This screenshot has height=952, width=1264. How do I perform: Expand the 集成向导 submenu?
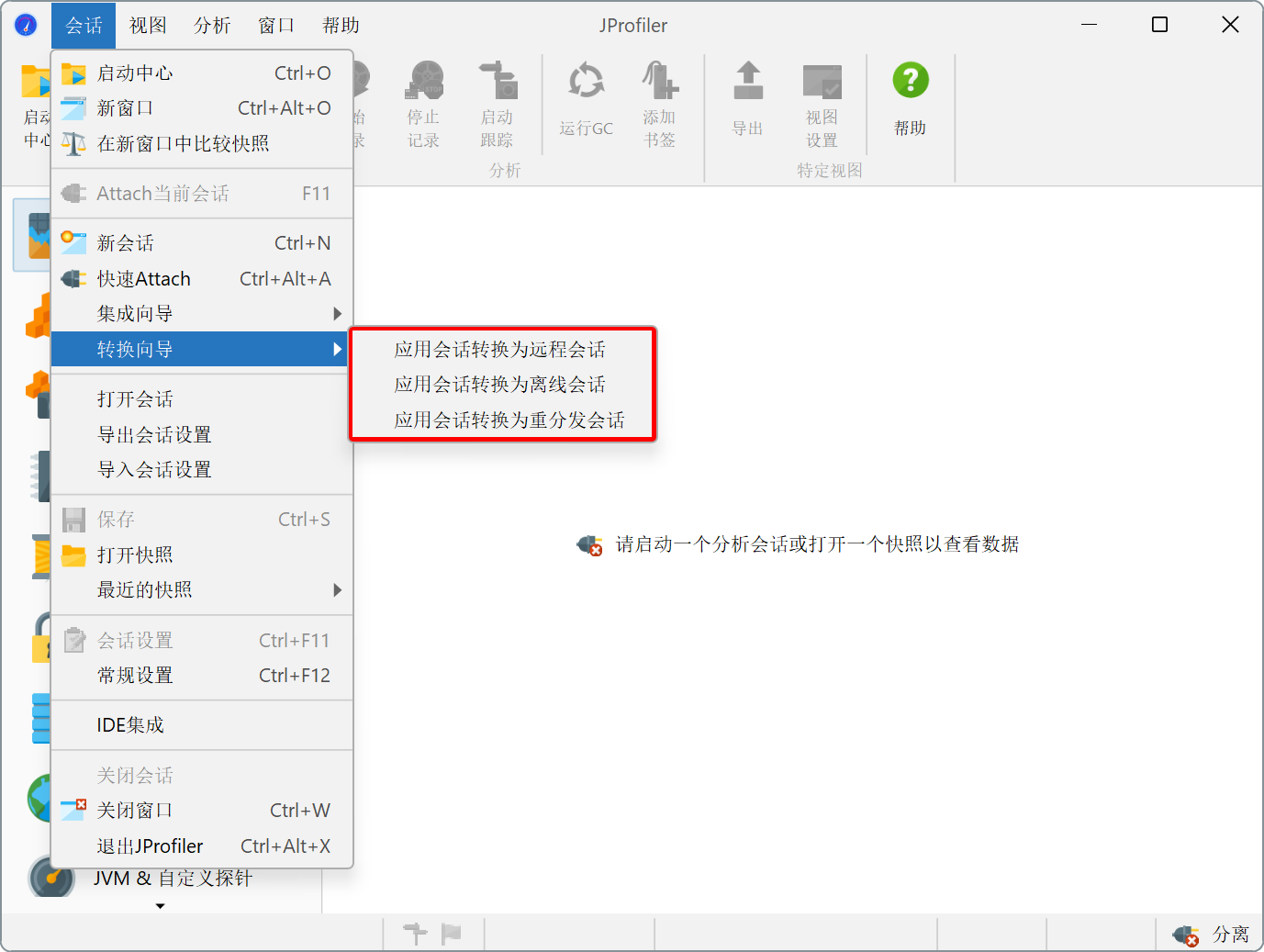tap(202, 314)
